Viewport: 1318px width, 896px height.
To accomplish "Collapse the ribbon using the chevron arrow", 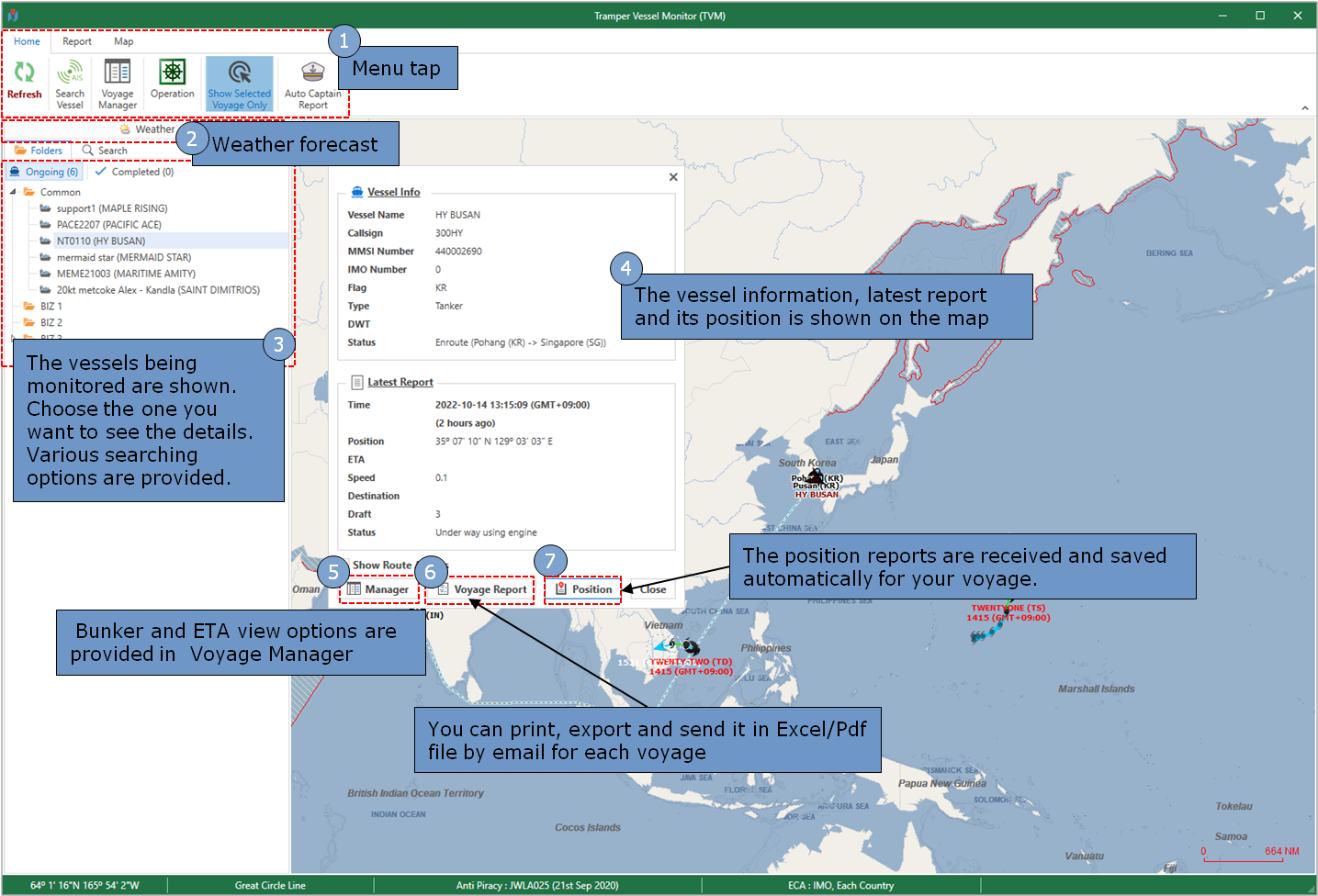I will tap(1304, 108).
